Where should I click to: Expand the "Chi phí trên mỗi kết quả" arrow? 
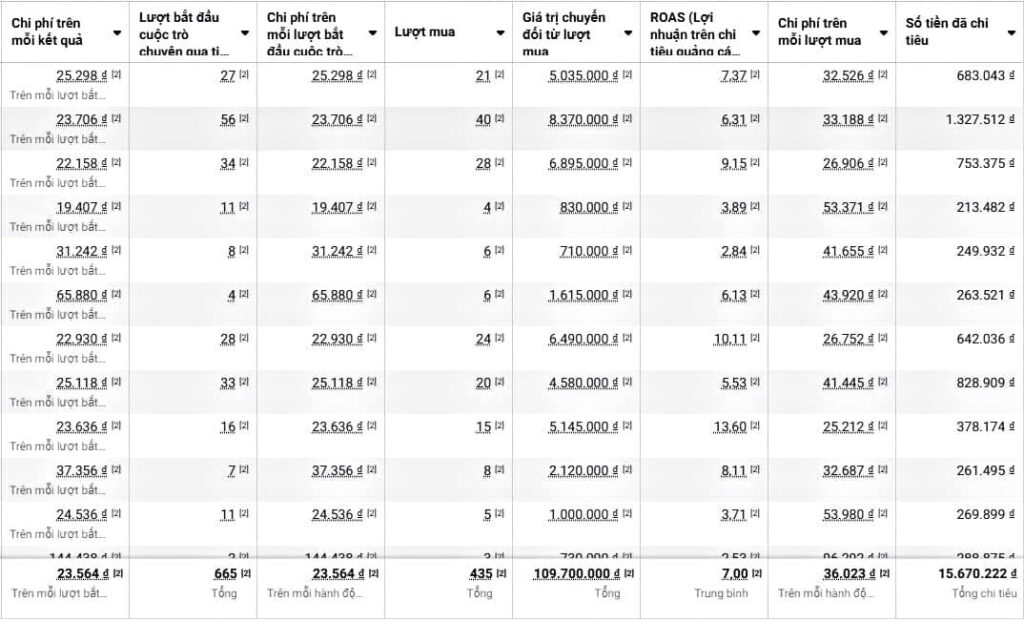(118, 33)
